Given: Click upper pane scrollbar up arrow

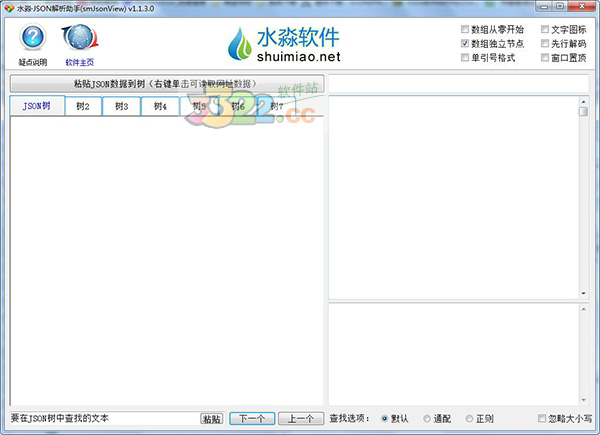Looking at the screenshot, I should point(583,102).
